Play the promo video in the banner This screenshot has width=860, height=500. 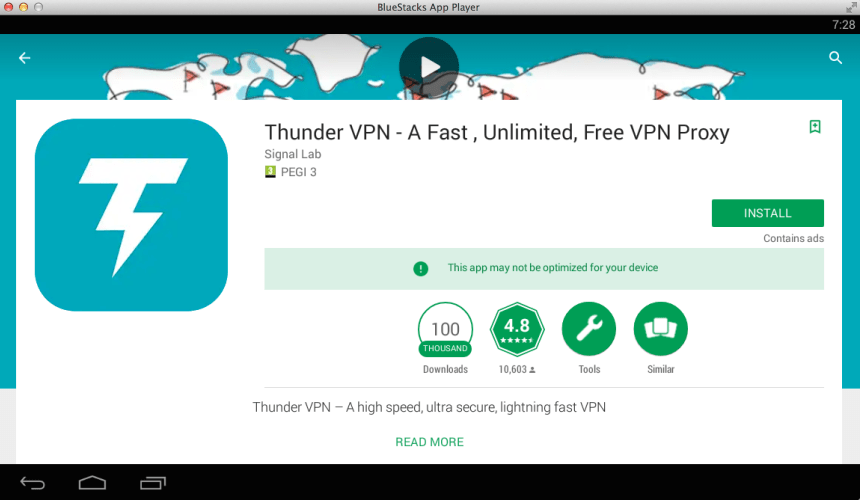pyautogui.click(x=429, y=67)
